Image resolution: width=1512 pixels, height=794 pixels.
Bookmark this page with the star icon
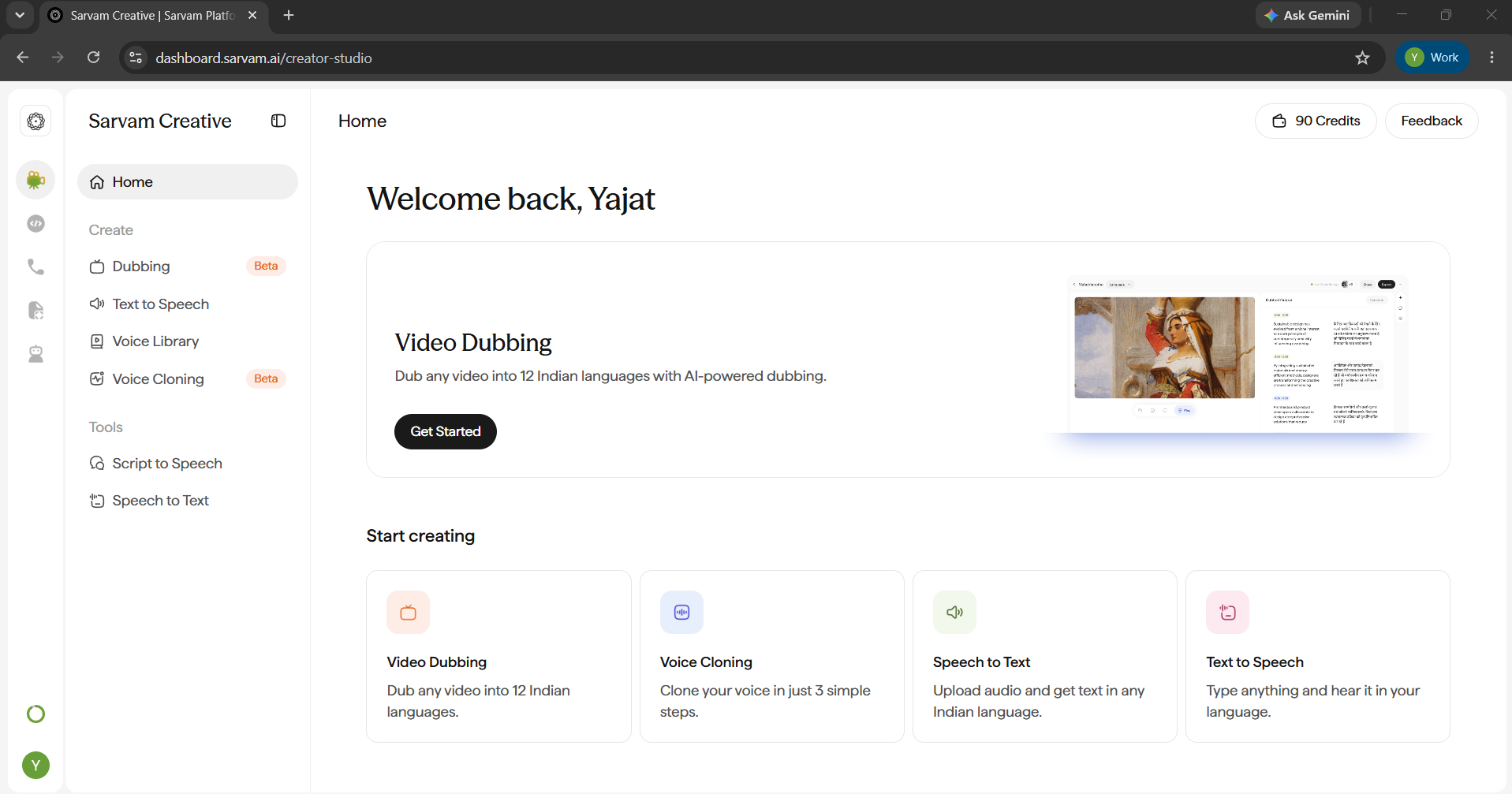point(1362,58)
